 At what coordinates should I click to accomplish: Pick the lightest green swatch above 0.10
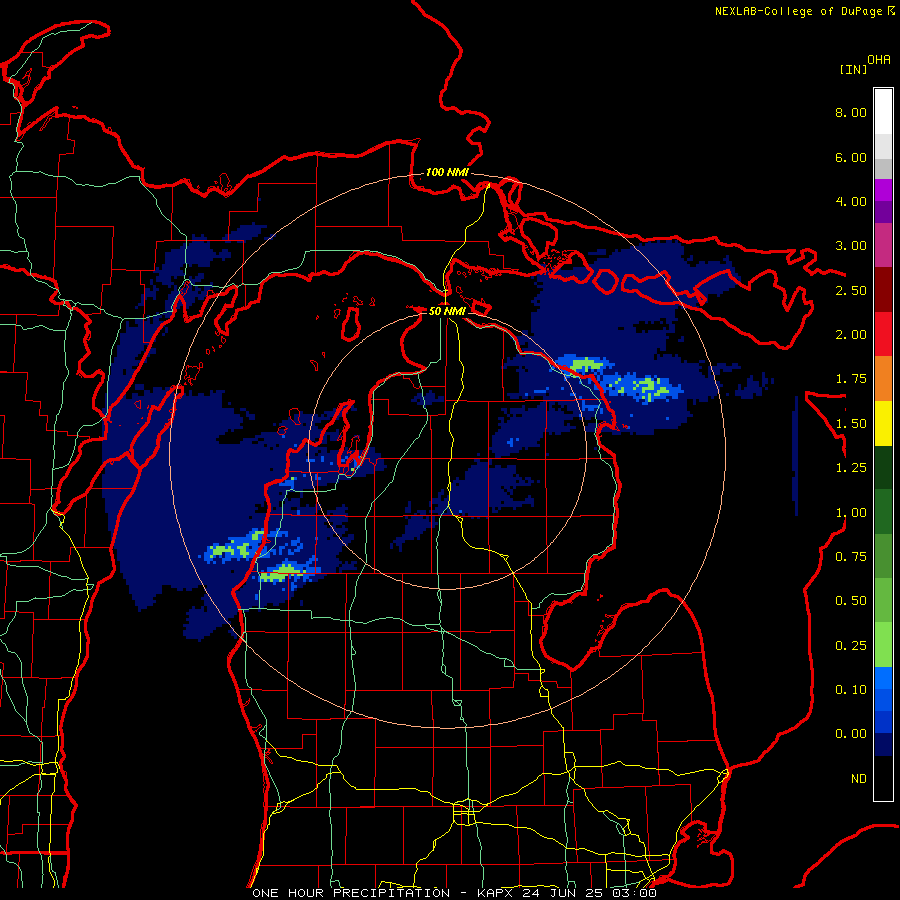point(883,645)
